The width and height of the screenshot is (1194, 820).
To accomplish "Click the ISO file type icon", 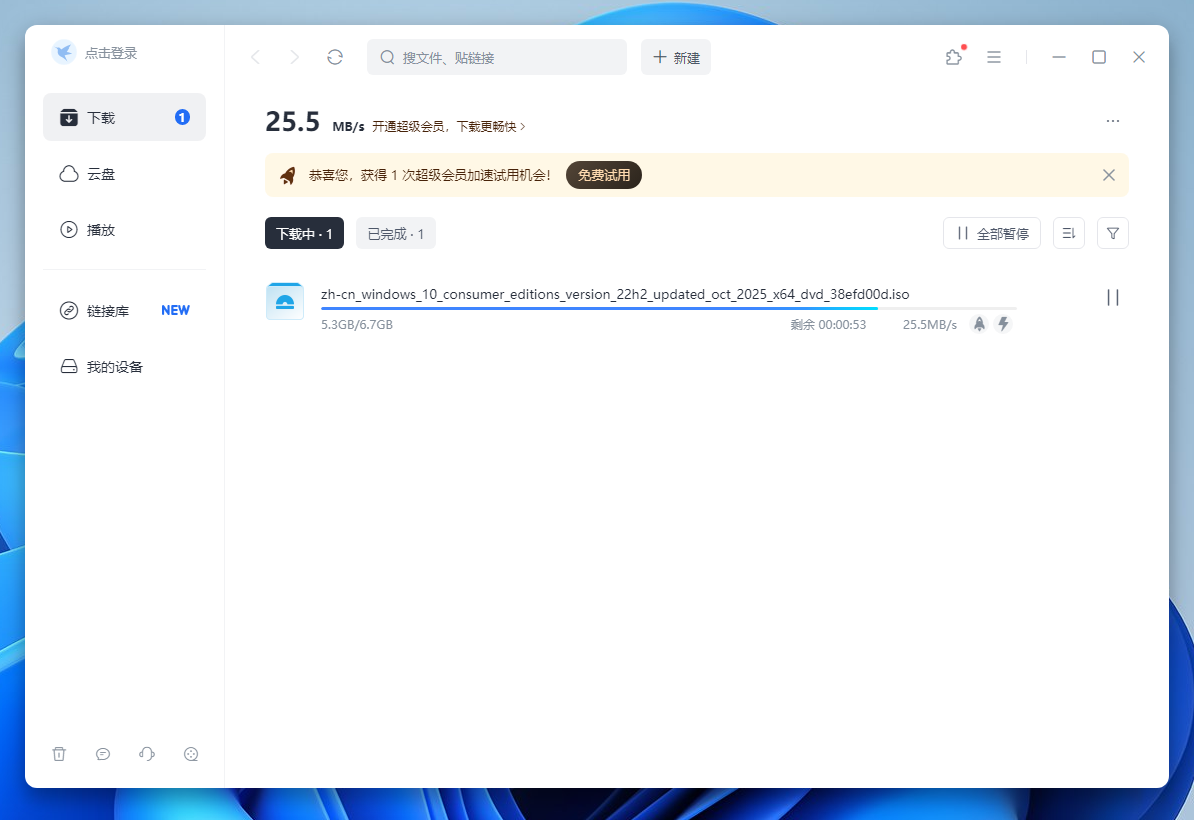I will pyautogui.click(x=285, y=302).
